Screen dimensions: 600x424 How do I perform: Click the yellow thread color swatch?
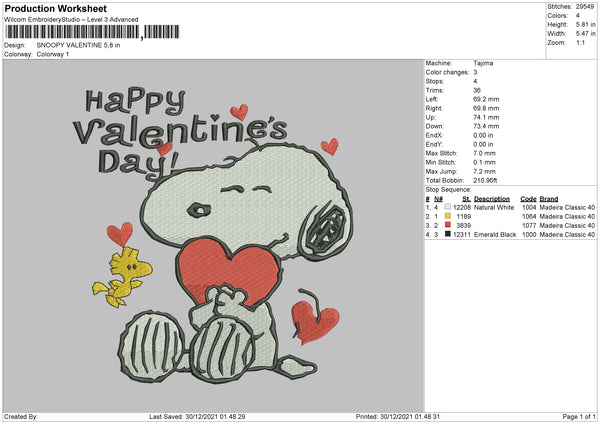(x=448, y=216)
